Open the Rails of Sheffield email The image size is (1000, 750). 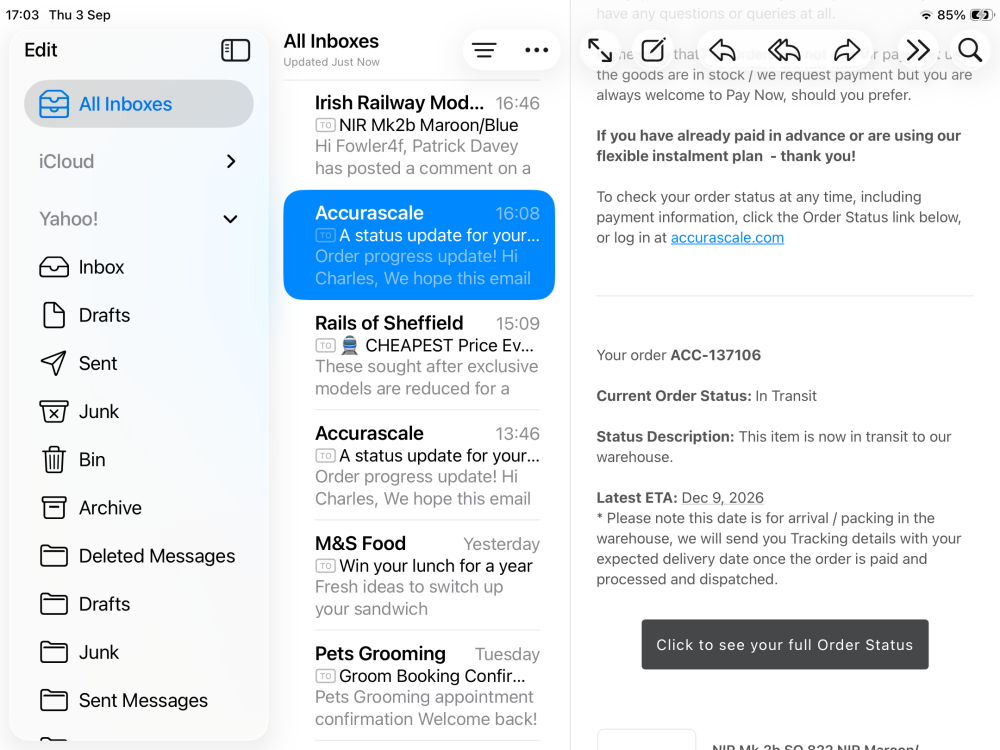(x=419, y=355)
